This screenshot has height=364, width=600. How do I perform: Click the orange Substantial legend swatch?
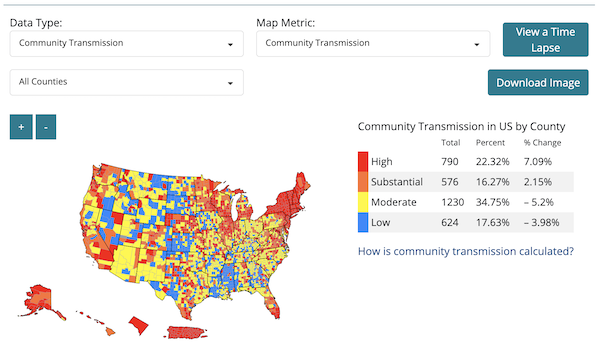tap(363, 182)
